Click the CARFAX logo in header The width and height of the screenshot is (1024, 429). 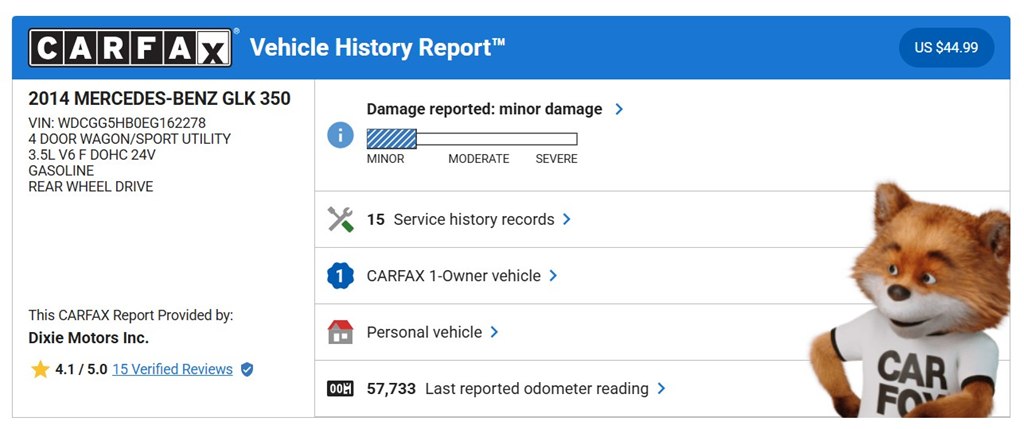(131, 47)
